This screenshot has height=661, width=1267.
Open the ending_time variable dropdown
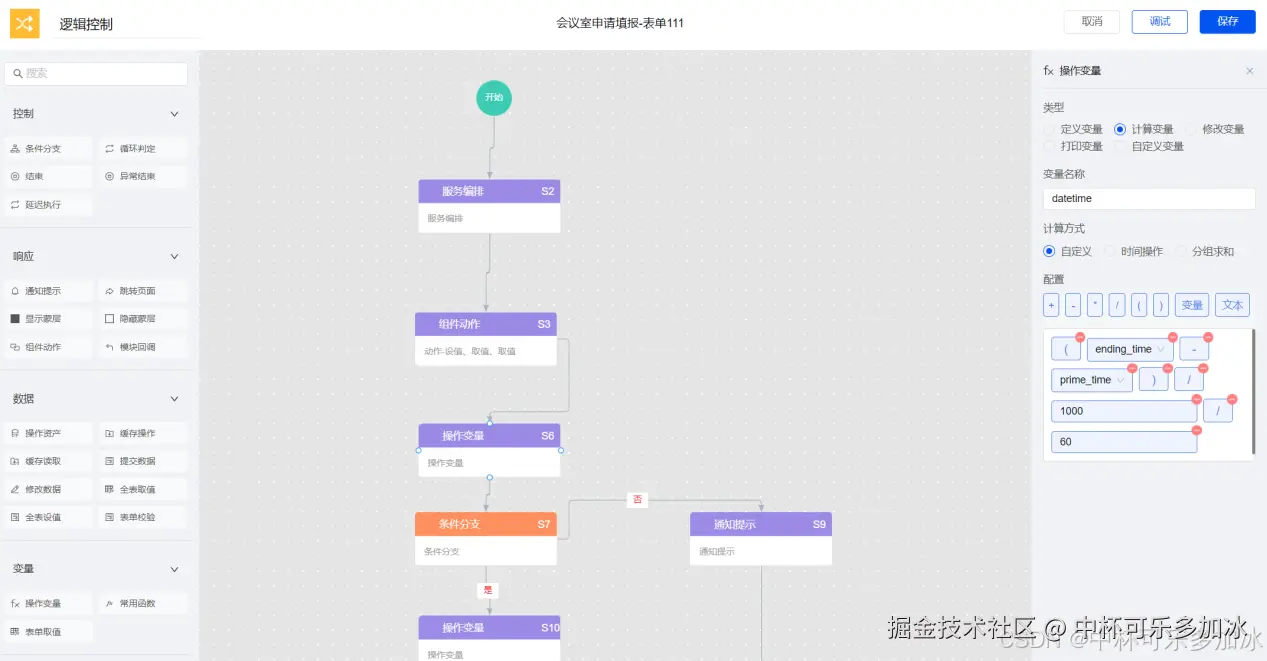click(1130, 349)
